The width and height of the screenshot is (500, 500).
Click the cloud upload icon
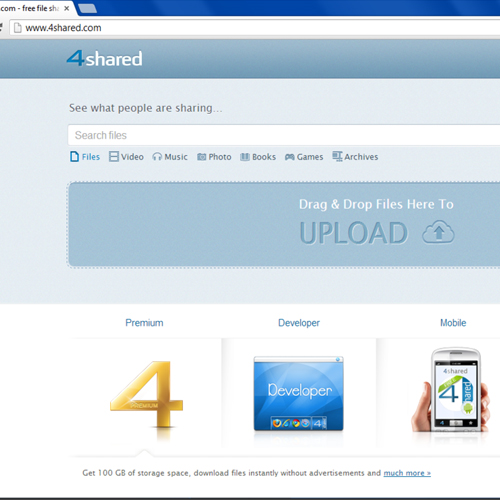438,232
